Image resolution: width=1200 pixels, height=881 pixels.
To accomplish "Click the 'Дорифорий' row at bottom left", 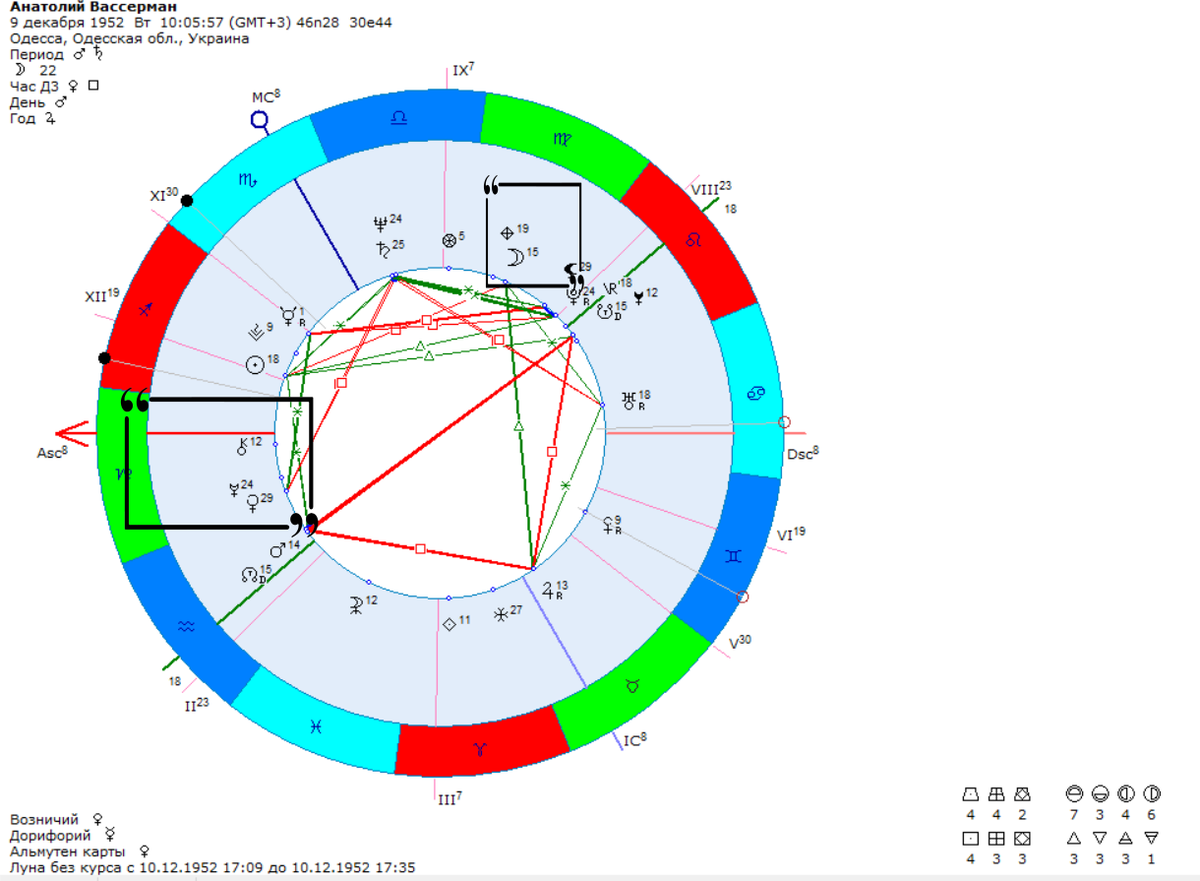I will (63, 835).
